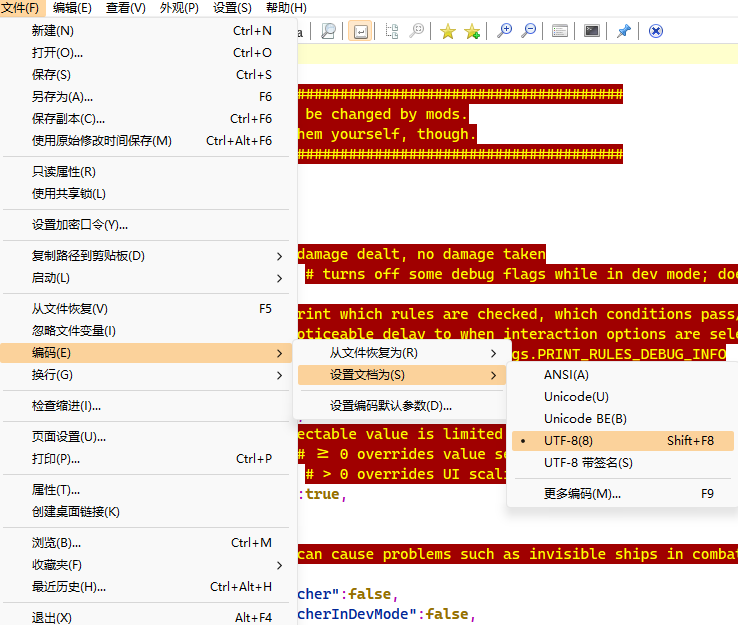The width and height of the screenshot is (738, 625).
Task: Click the zoom in magnifier icon
Action: pyautogui.click(x=505, y=31)
